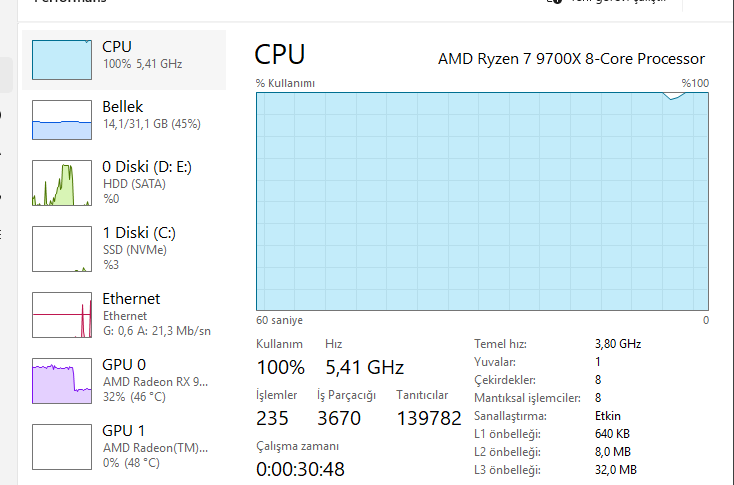Image resolution: width=734 pixels, height=485 pixels.
Task: Select the Bellek memory graph thumbnail
Action: [x=62, y=119]
